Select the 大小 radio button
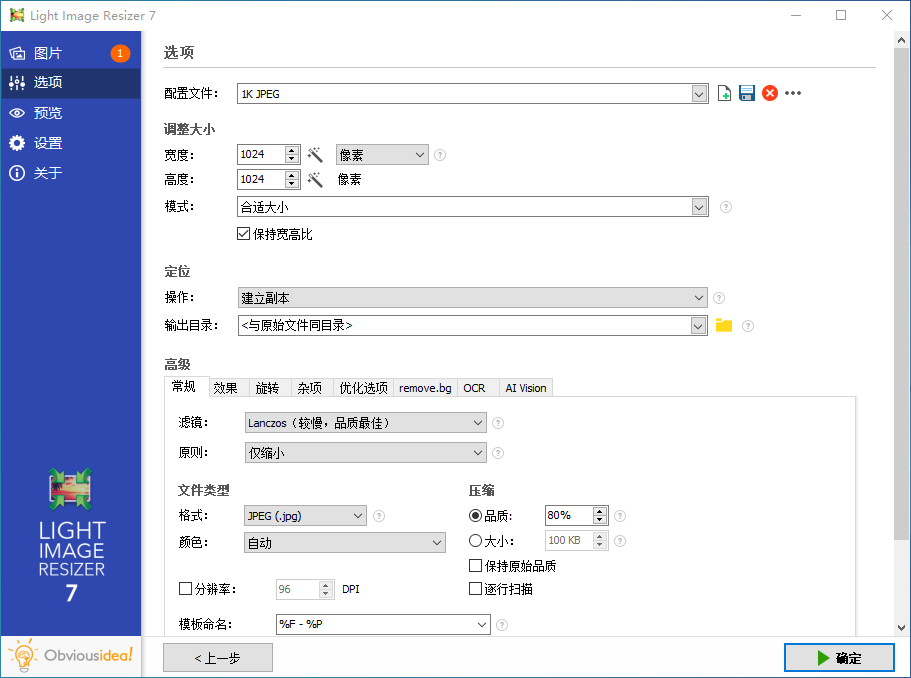This screenshot has width=911, height=678. pyautogui.click(x=475, y=541)
